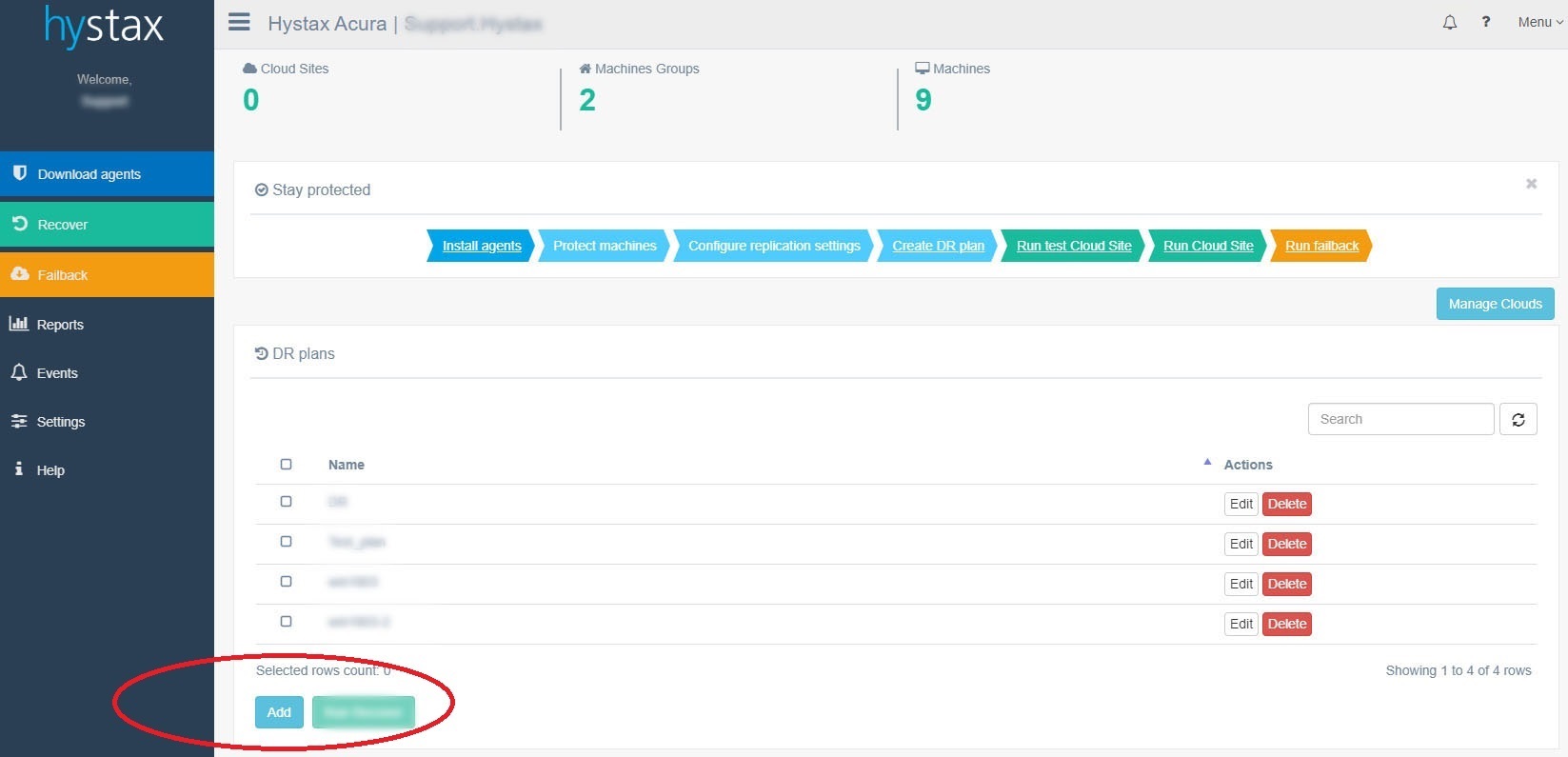Screen dimensions: 1568x757
Task: Follow the Run failback link
Action: (1322, 246)
